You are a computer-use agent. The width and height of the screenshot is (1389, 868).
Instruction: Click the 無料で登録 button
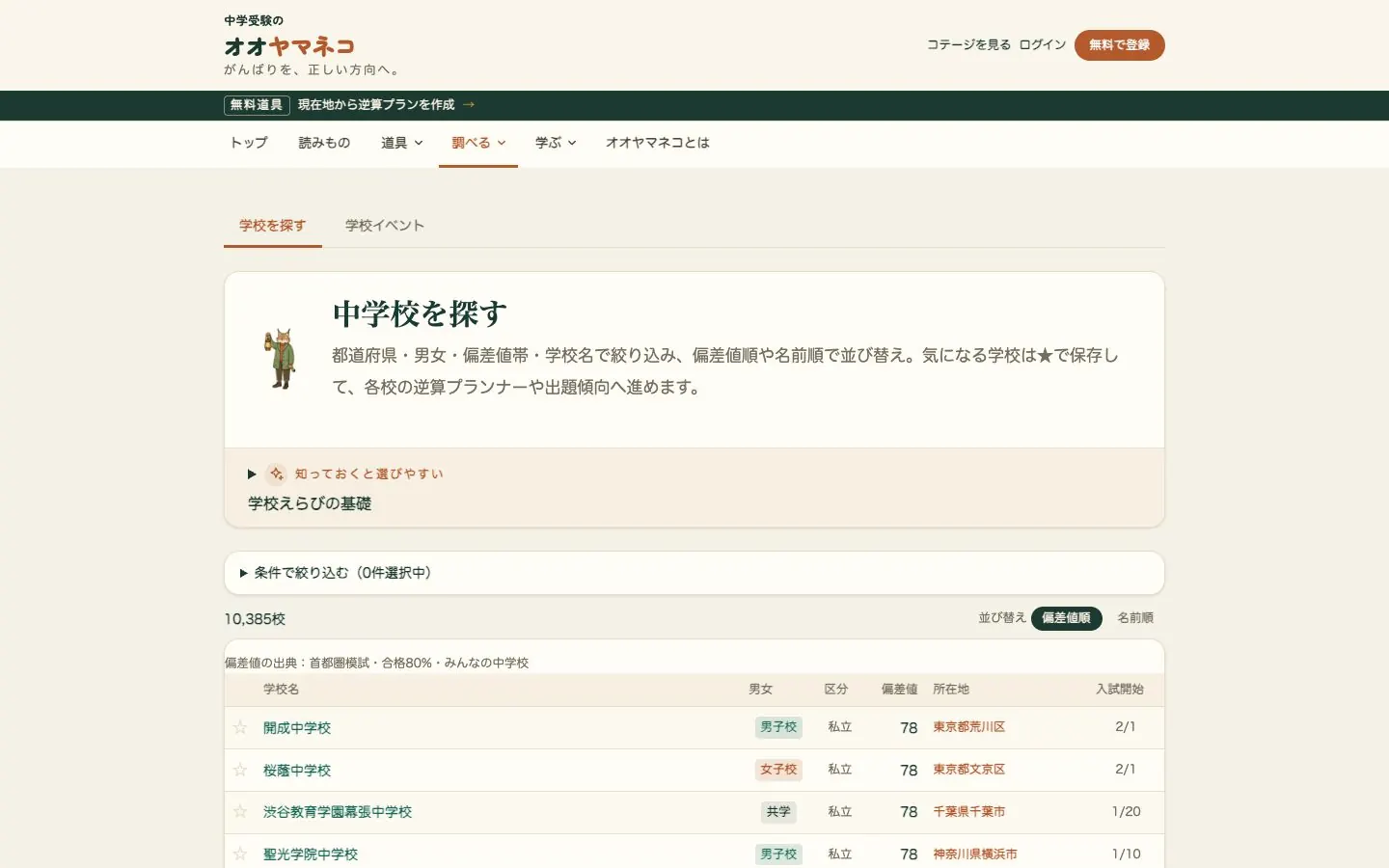point(1120,45)
